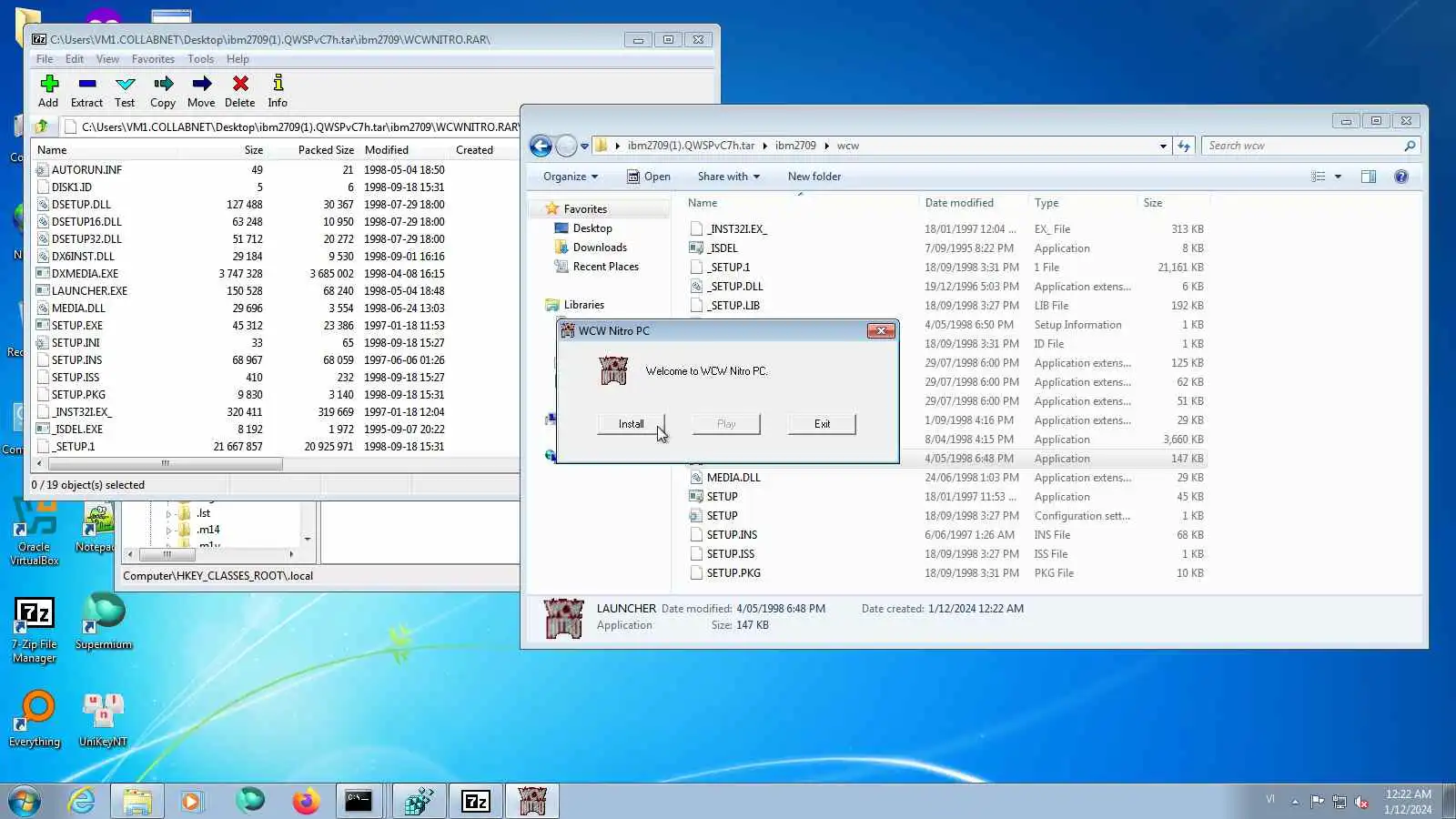Open the Edit menu in 7-Zip

point(75,59)
